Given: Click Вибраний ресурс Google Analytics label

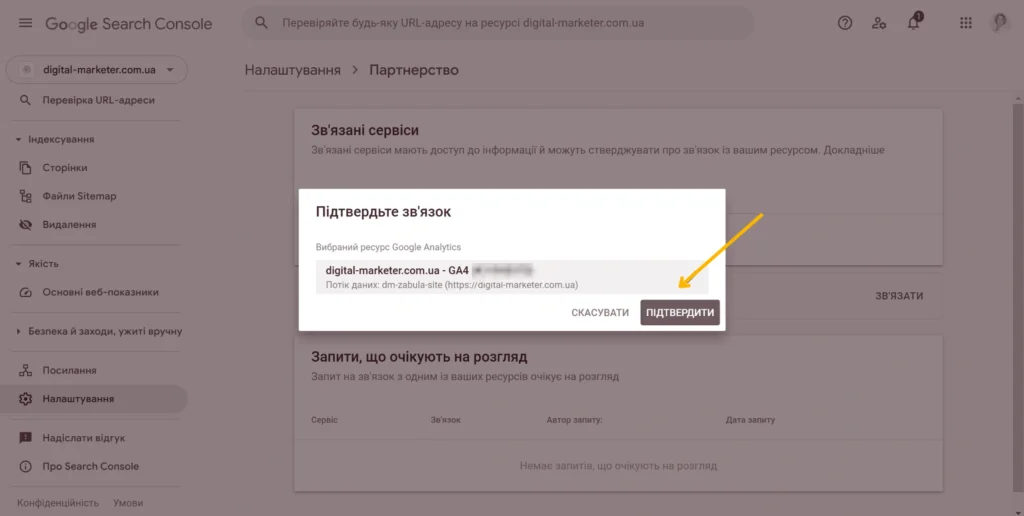Looking at the screenshot, I should point(389,248).
